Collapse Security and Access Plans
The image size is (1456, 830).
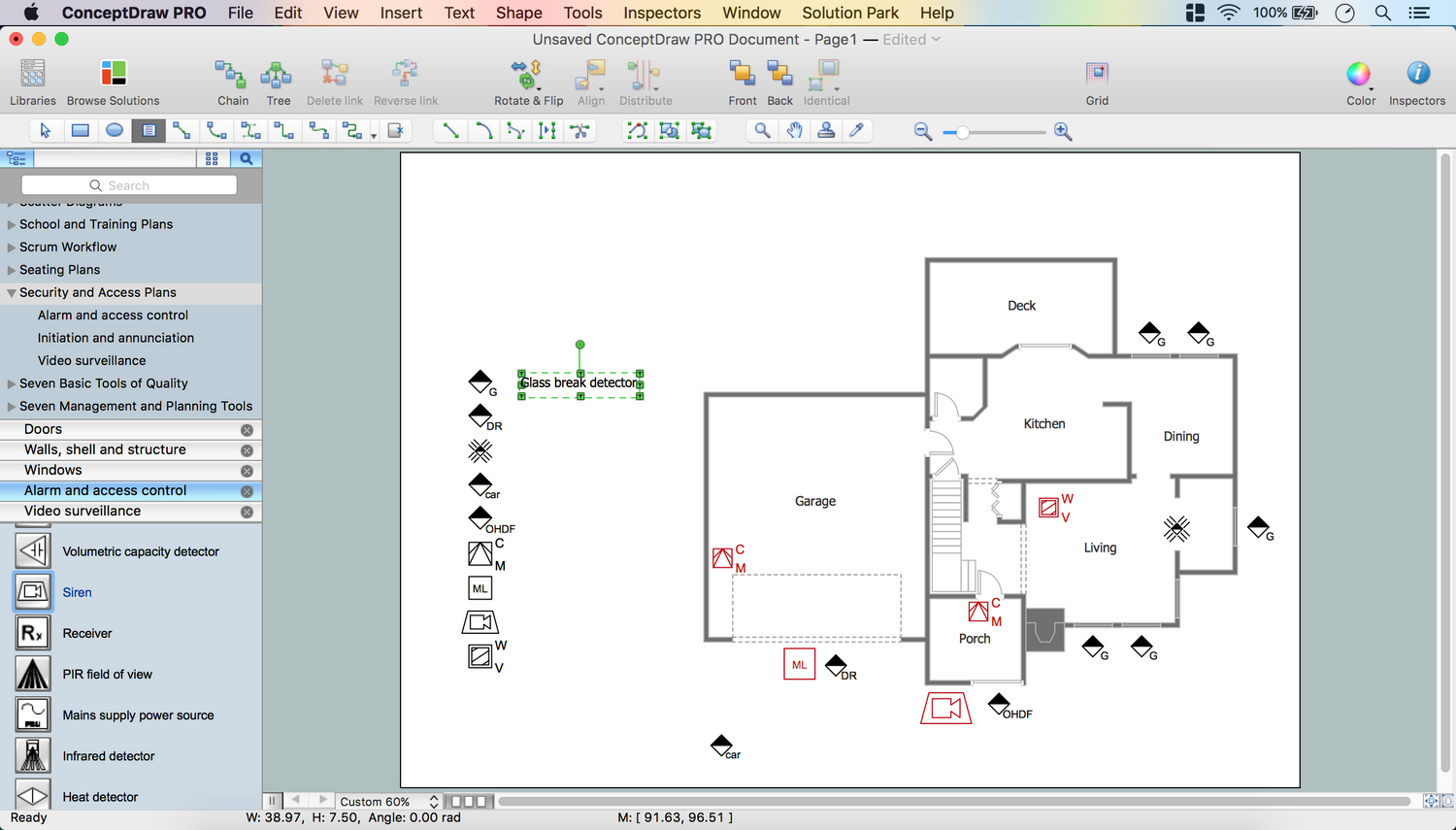12,292
